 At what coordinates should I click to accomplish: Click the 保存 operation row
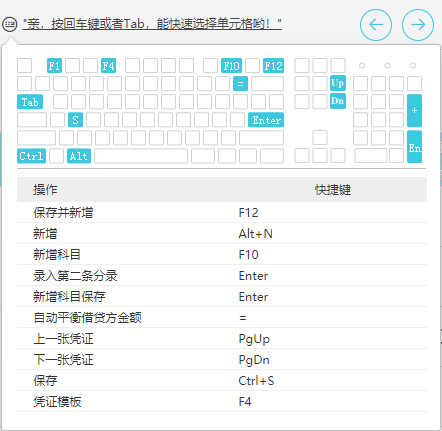[222, 380]
